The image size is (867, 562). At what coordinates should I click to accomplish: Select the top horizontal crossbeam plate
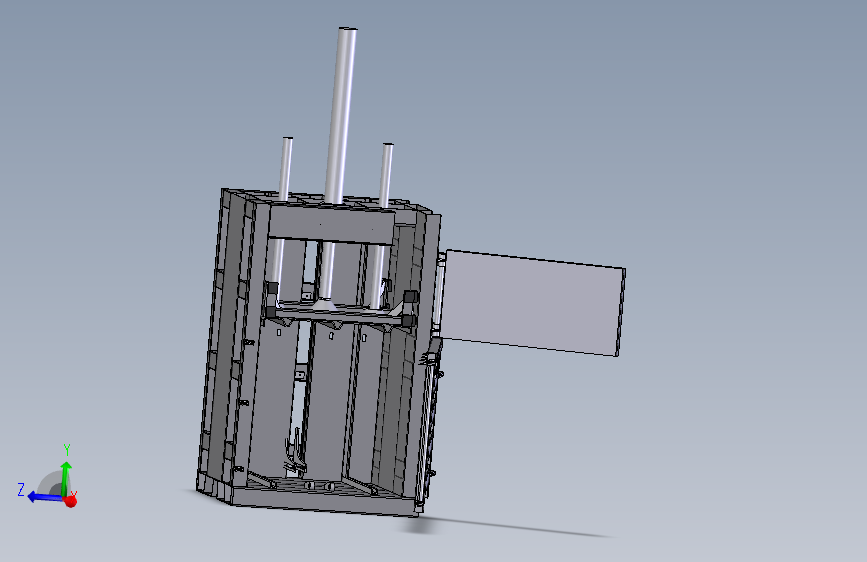(x=331, y=224)
